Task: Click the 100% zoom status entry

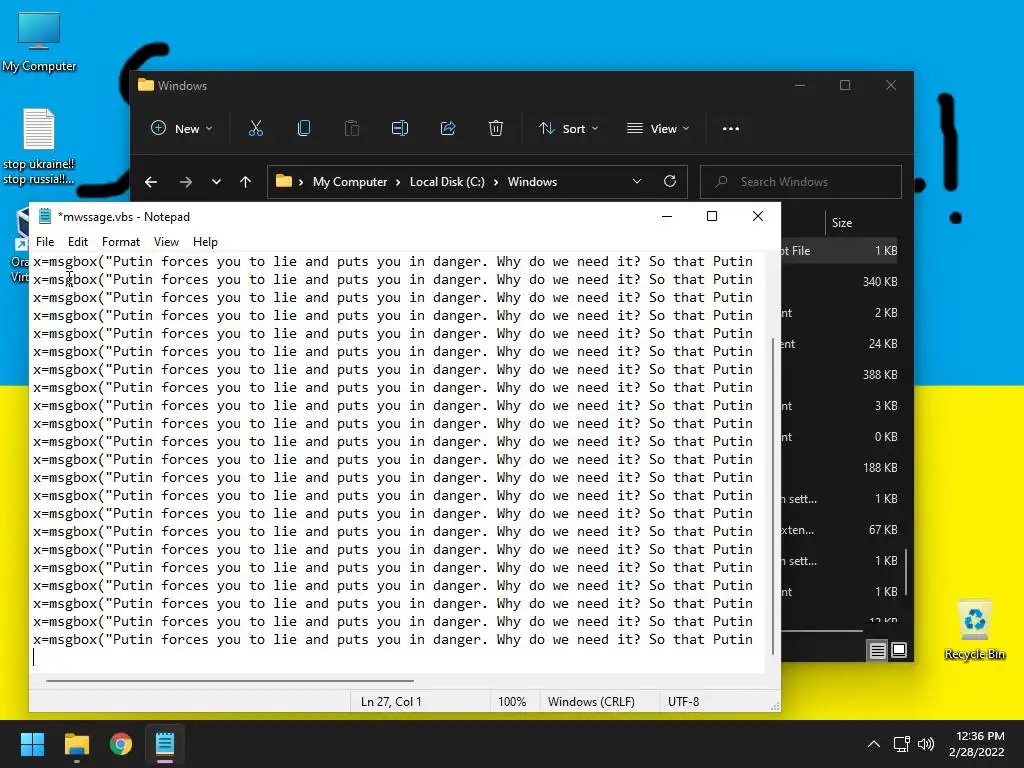Action: pyautogui.click(x=512, y=701)
